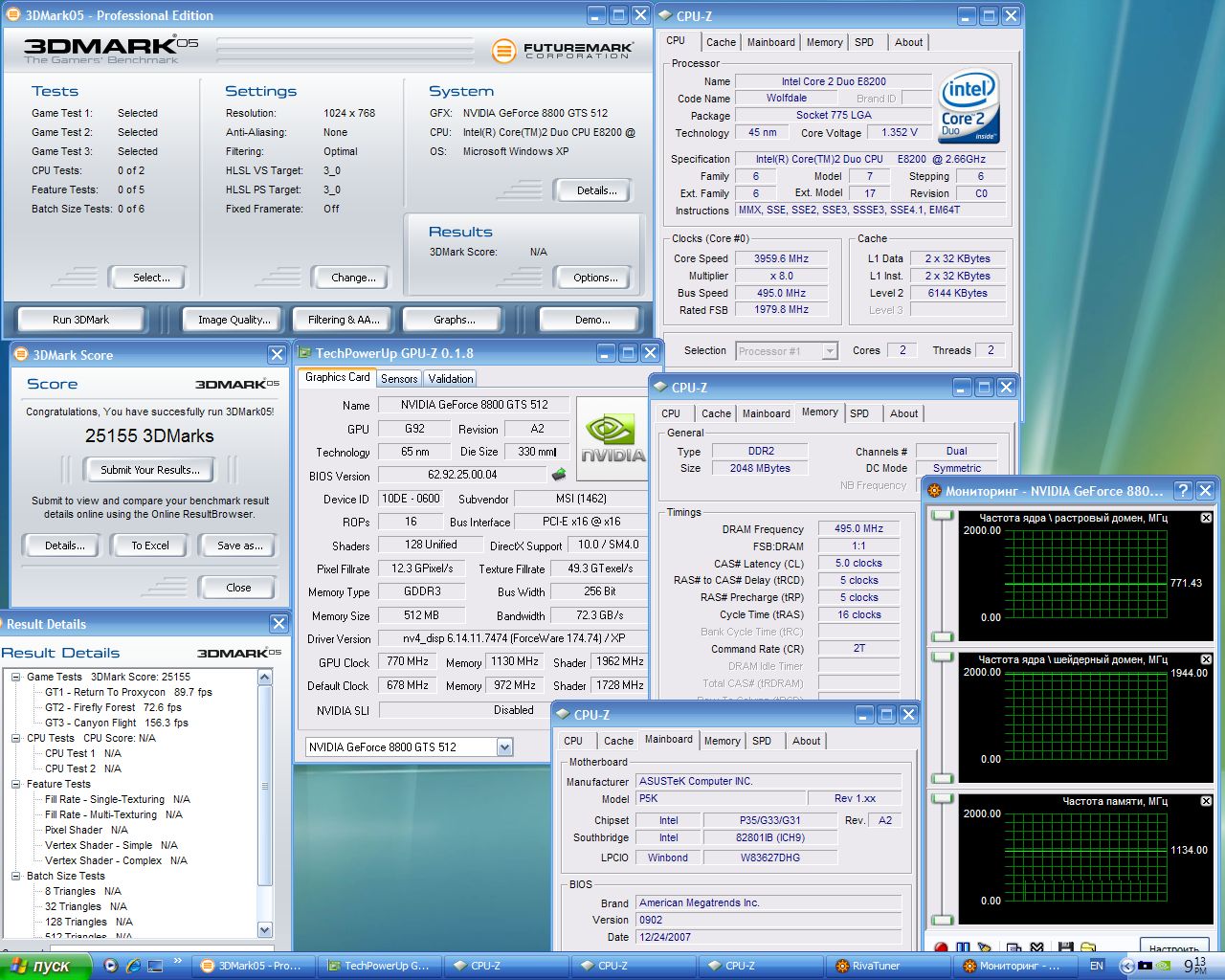This screenshot has height=980, width=1225.
Task: Click the Image Quality... button
Action: pyautogui.click(x=234, y=320)
